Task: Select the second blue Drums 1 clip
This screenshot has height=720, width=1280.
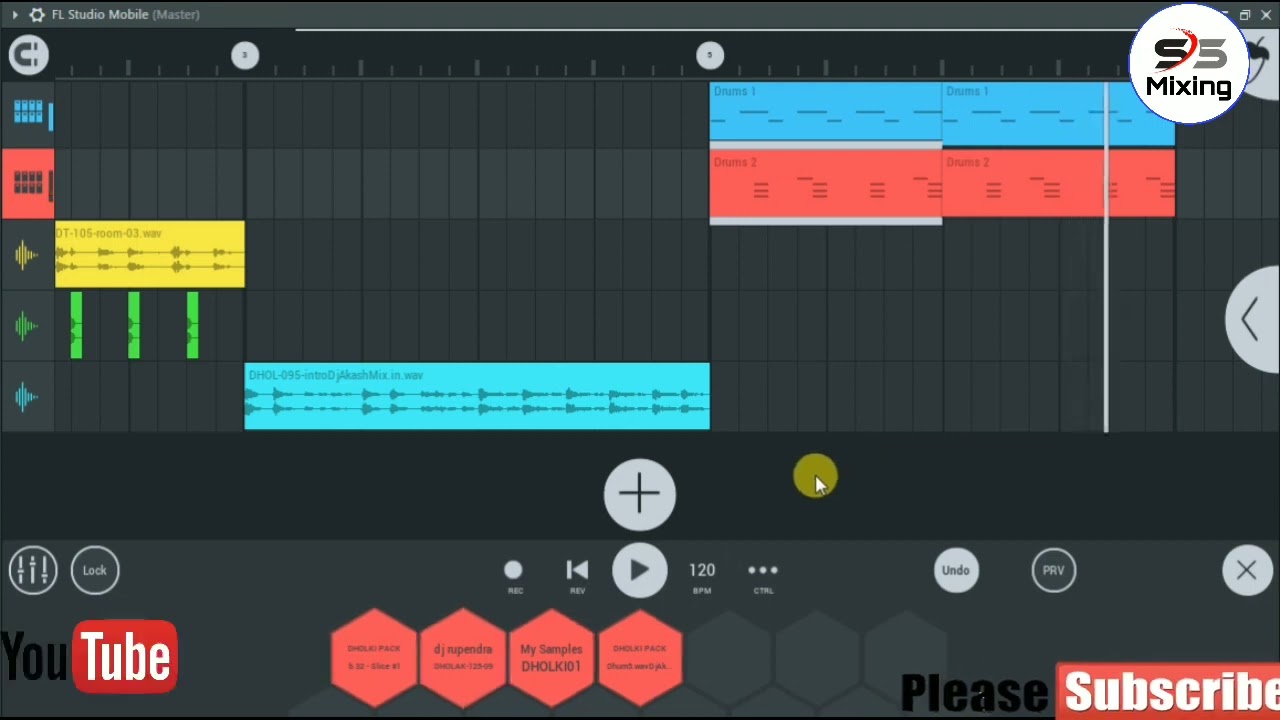Action: coord(1058,114)
